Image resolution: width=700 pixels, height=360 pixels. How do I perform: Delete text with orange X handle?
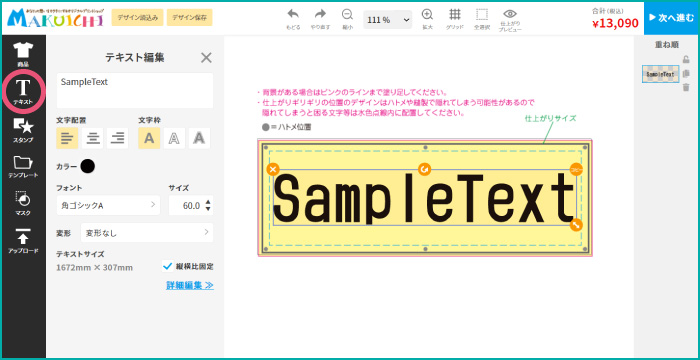click(273, 169)
